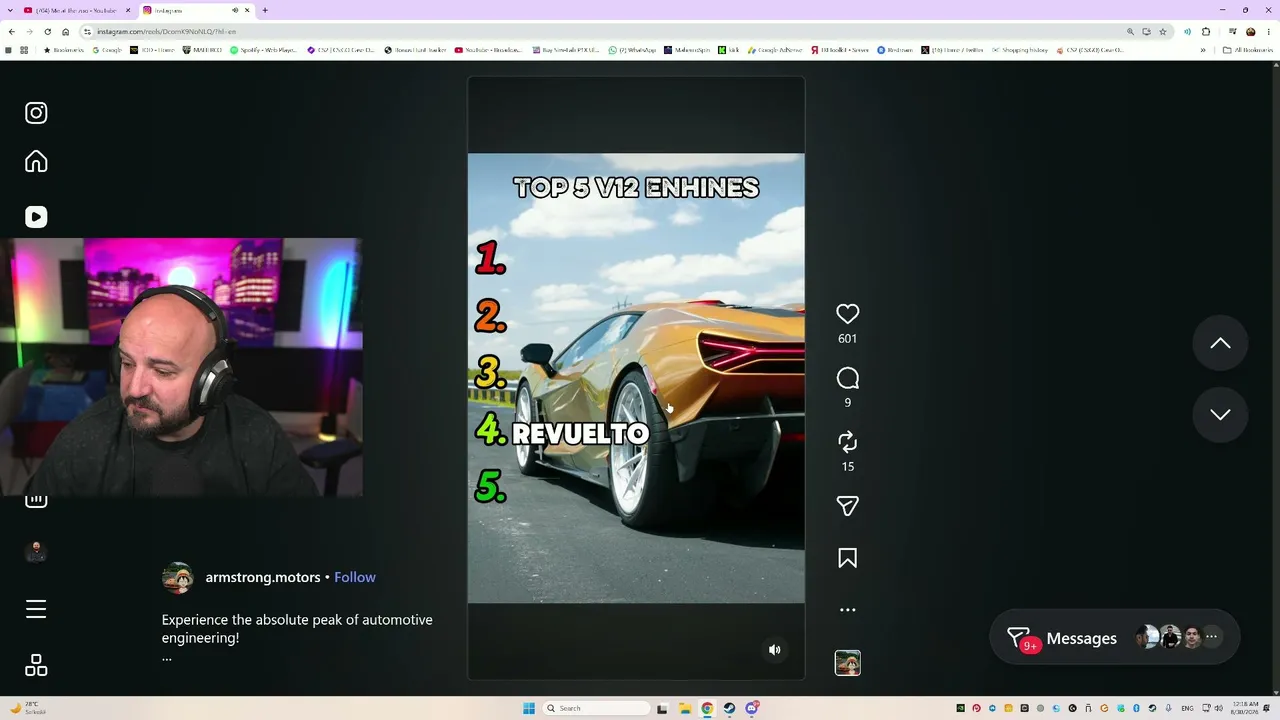Open the Reels icon in sidebar
Viewport: 1280px width, 720px height.
click(x=36, y=217)
